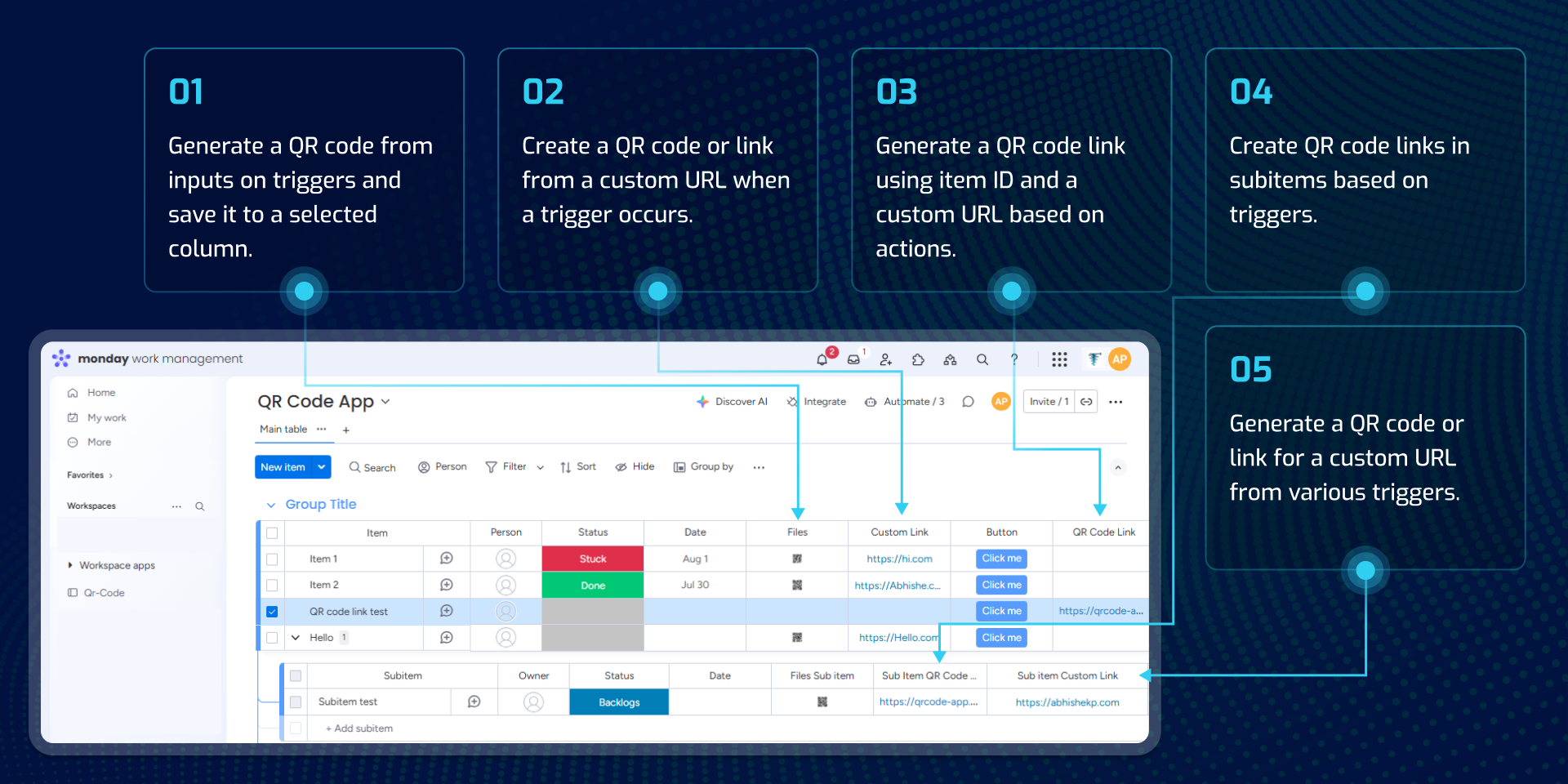Check the checkbox for Item 1
The height and width of the screenshot is (784, 1568).
(x=272, y=559)
